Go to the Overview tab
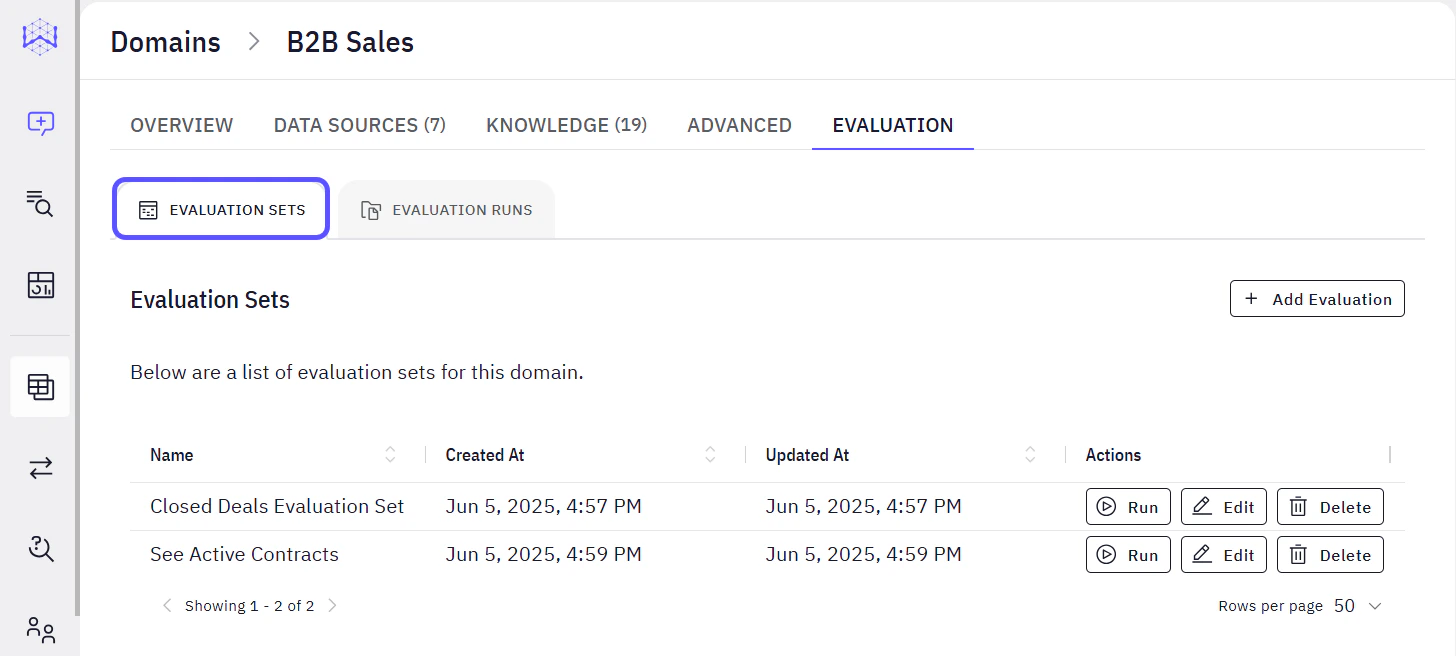 tap(181, 124)
